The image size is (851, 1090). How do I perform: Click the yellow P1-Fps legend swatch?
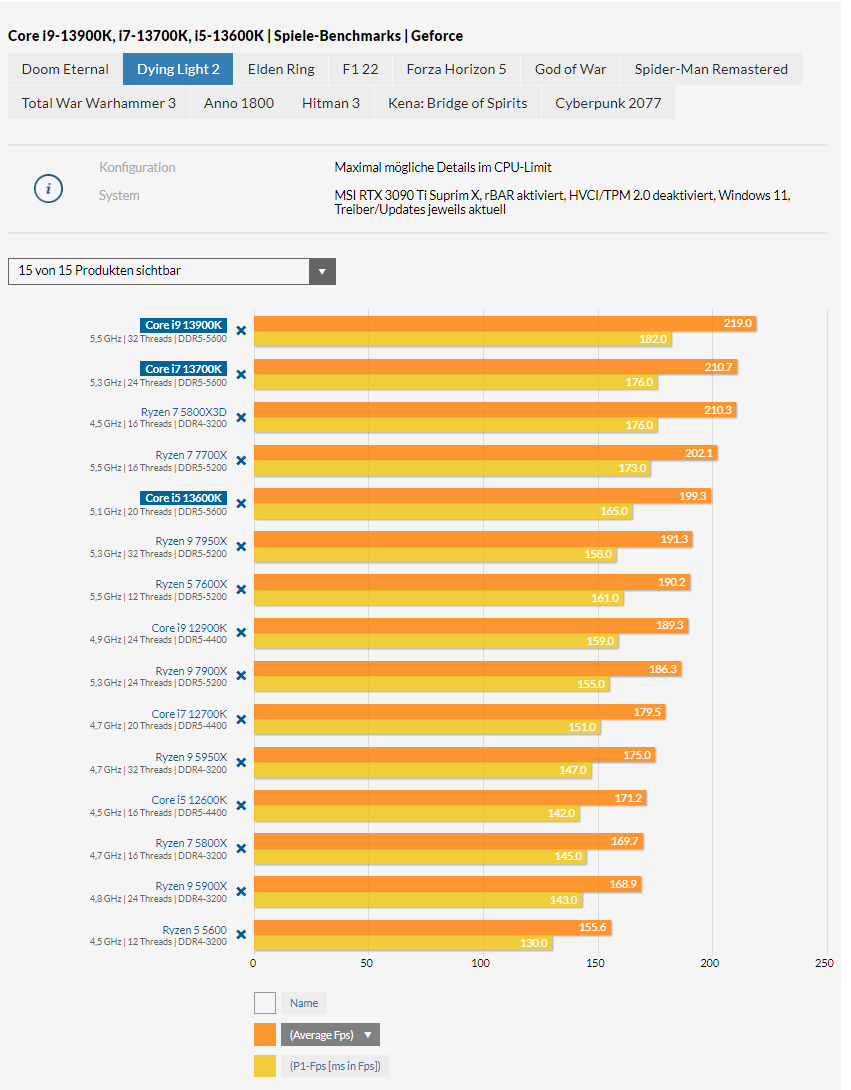(265, 1066)
